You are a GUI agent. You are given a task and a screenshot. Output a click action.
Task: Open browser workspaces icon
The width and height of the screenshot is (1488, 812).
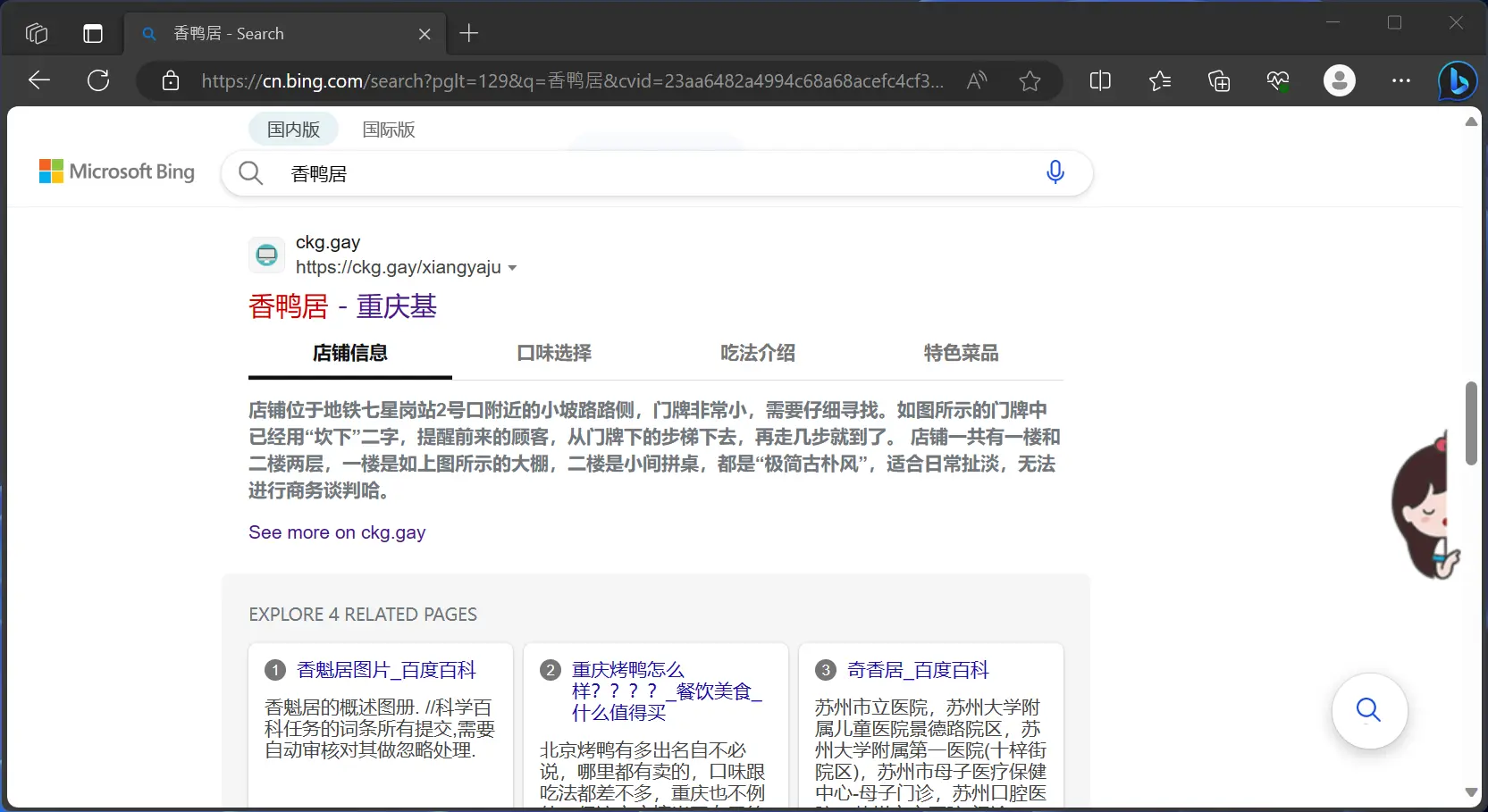[36, 34]
